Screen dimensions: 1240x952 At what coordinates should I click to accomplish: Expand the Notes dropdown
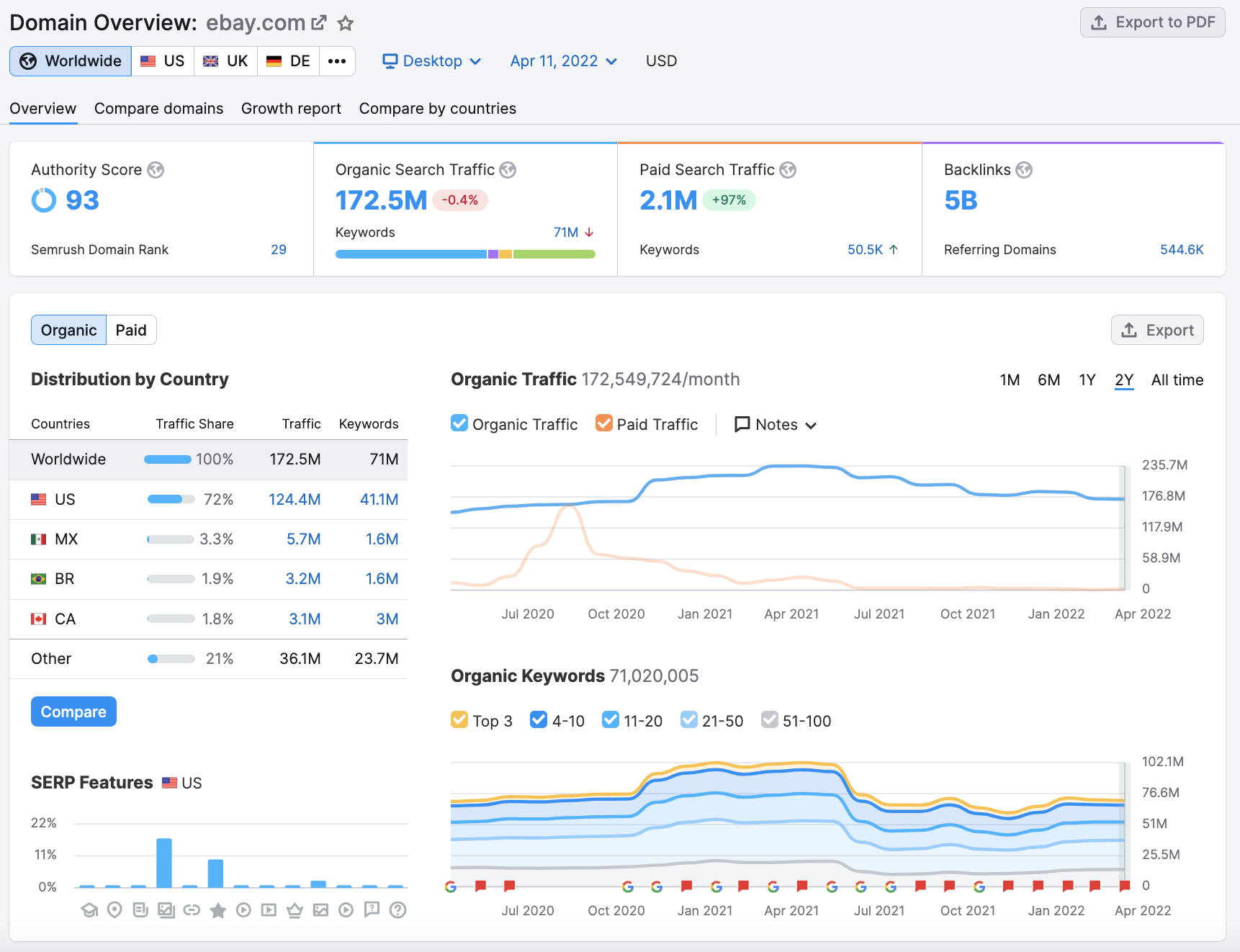pos(776,425)
